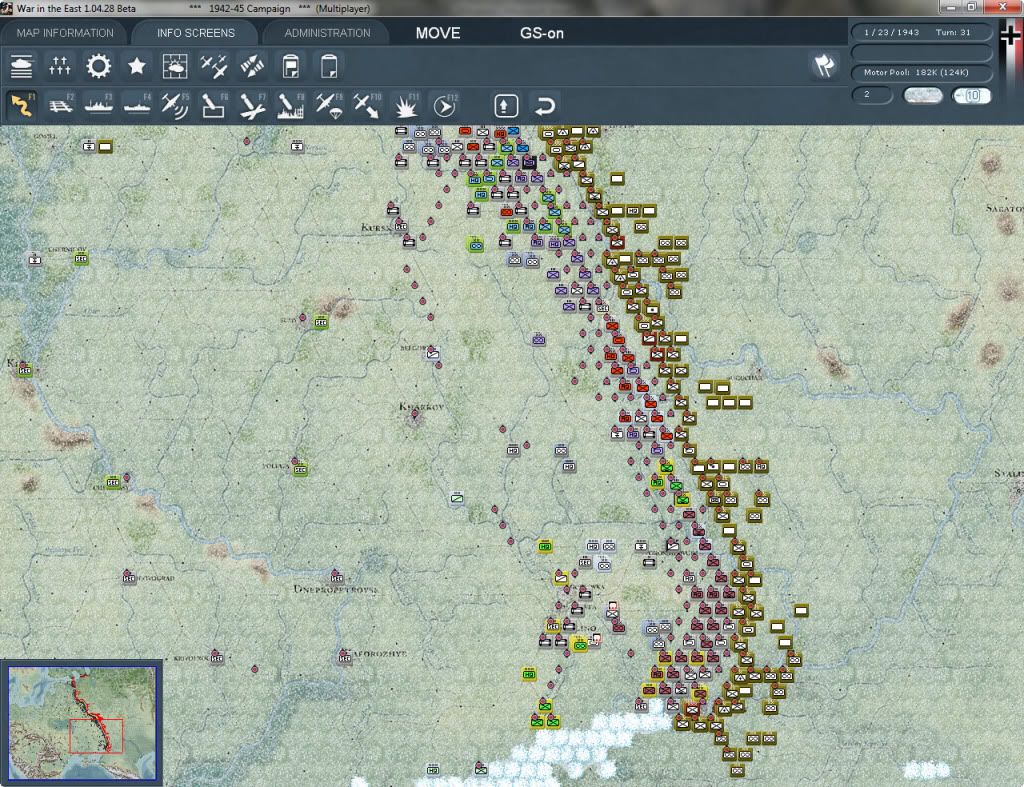
Task: Show the weather grid icon
Action: [x=175, y=67]
